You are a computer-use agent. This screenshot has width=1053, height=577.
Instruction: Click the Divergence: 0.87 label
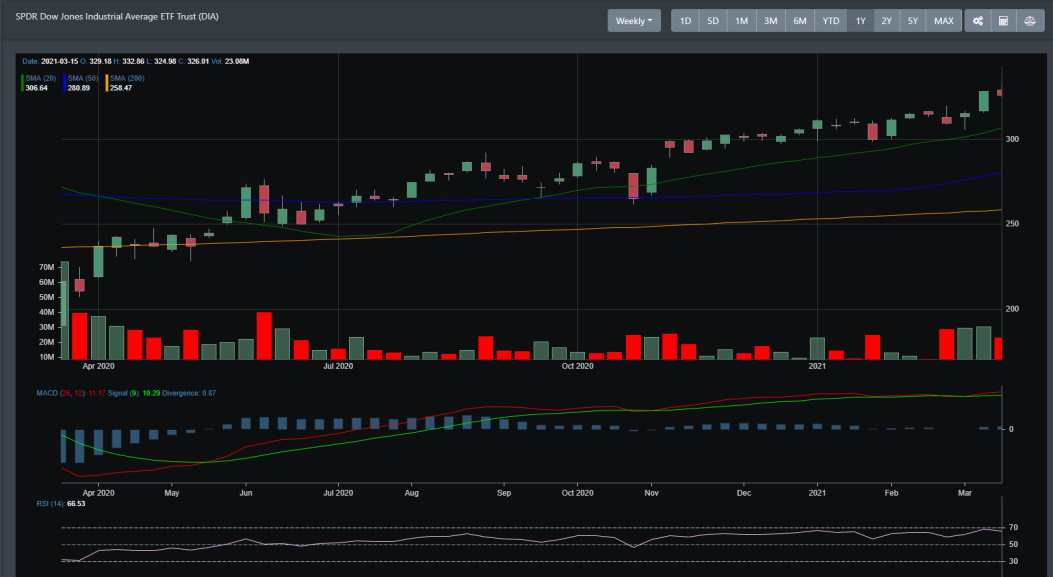[189, 393]
